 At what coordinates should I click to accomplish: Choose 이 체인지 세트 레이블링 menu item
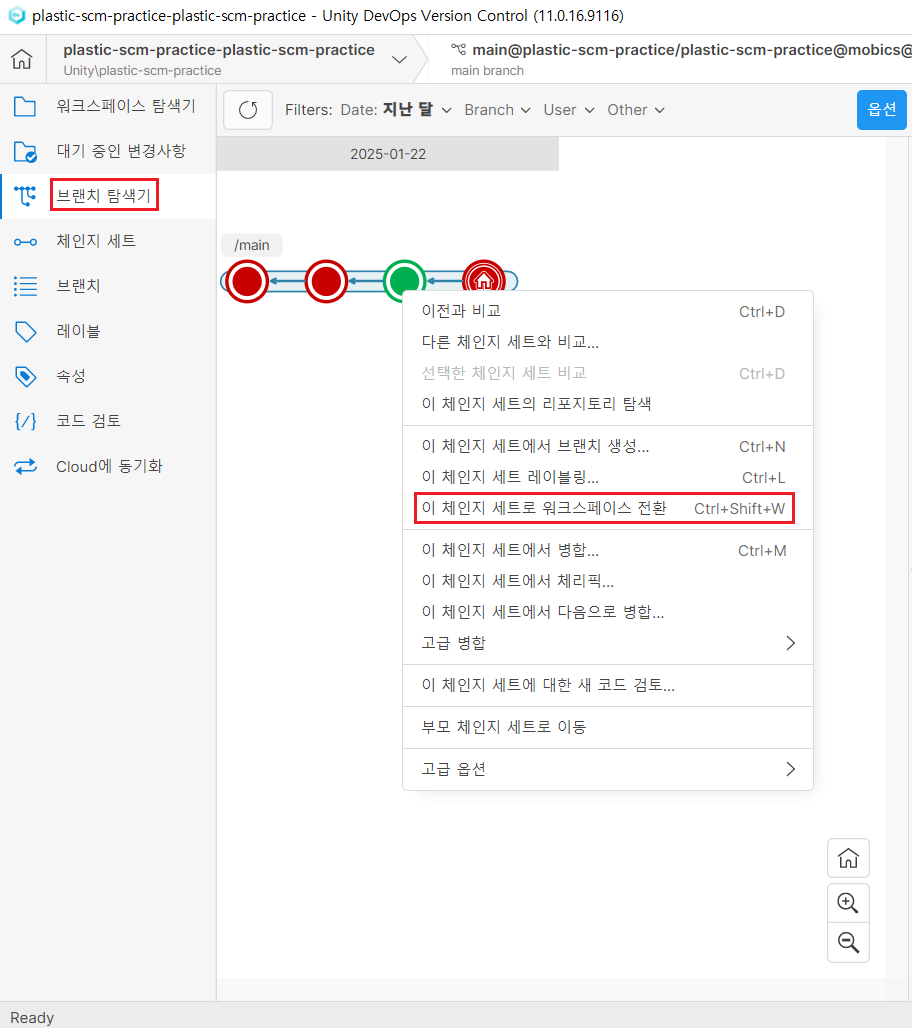click(608, 477)
